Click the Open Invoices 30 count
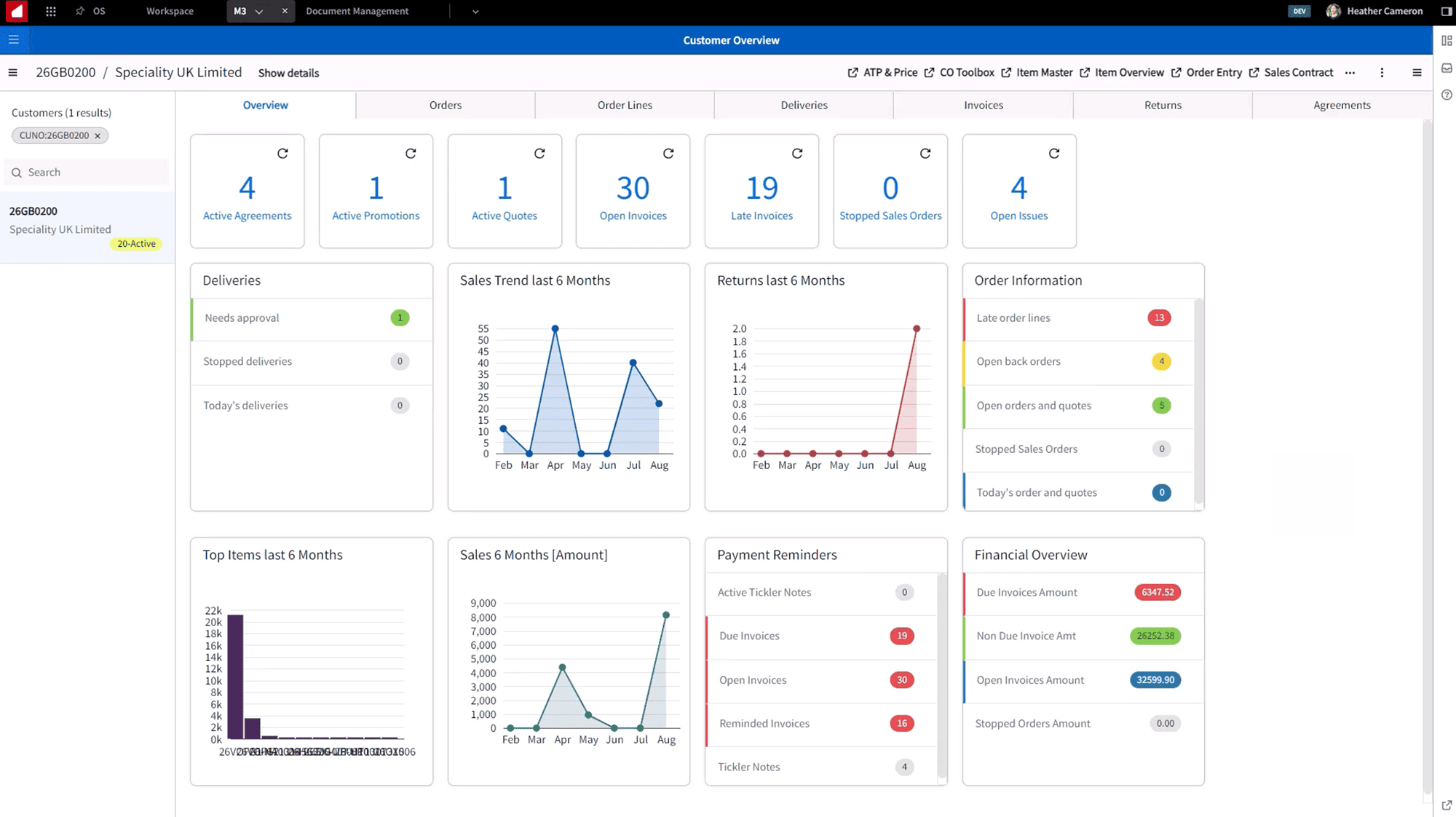This screenshot has height=817, width=1456. tap(633, 188)
